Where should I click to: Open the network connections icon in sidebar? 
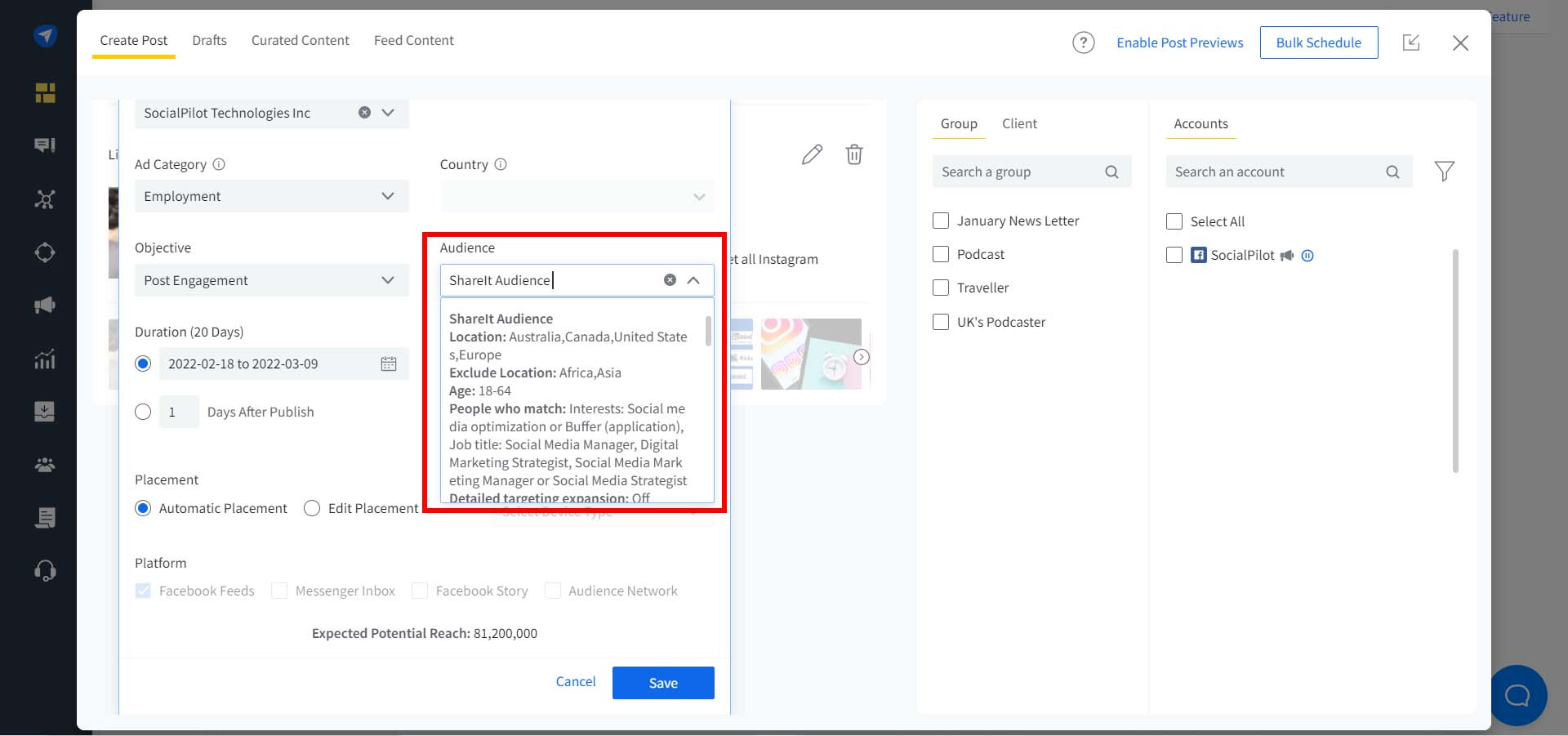pos(45,199)
